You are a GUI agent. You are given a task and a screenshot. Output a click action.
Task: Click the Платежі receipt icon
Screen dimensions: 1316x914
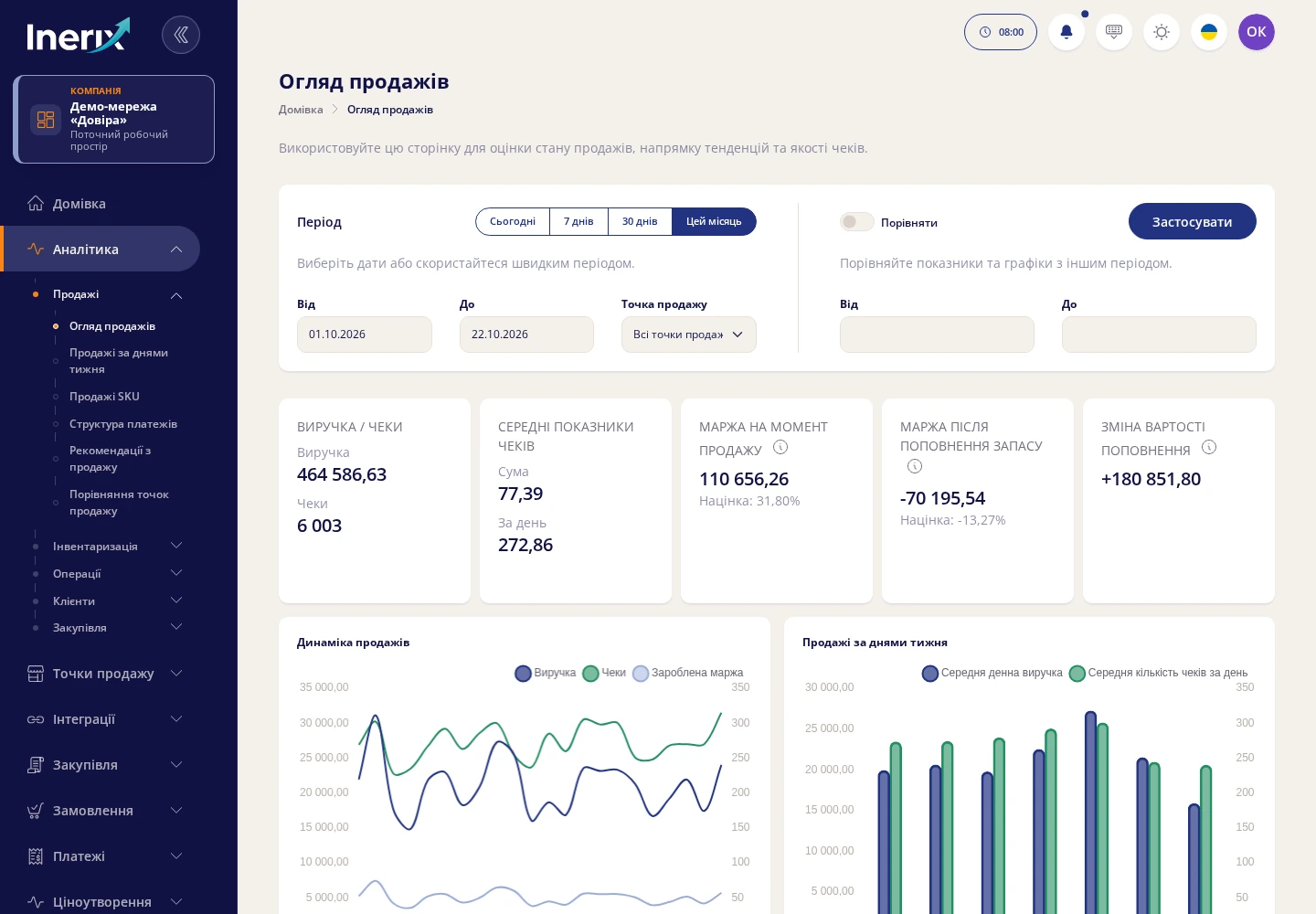[36, 856]
